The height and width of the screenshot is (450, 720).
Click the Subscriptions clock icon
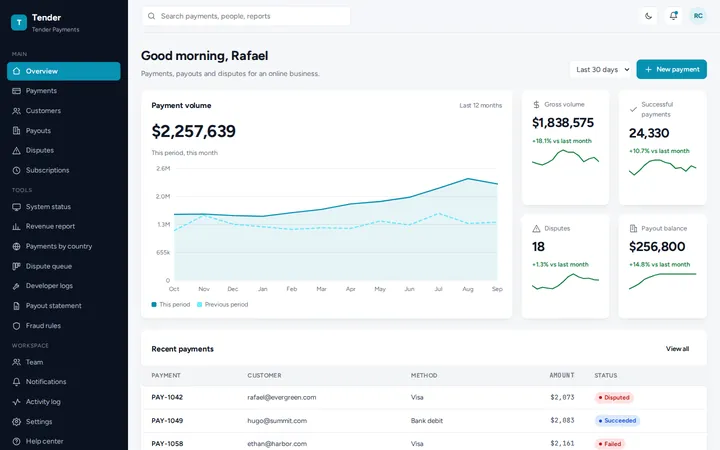coord(17,170)
